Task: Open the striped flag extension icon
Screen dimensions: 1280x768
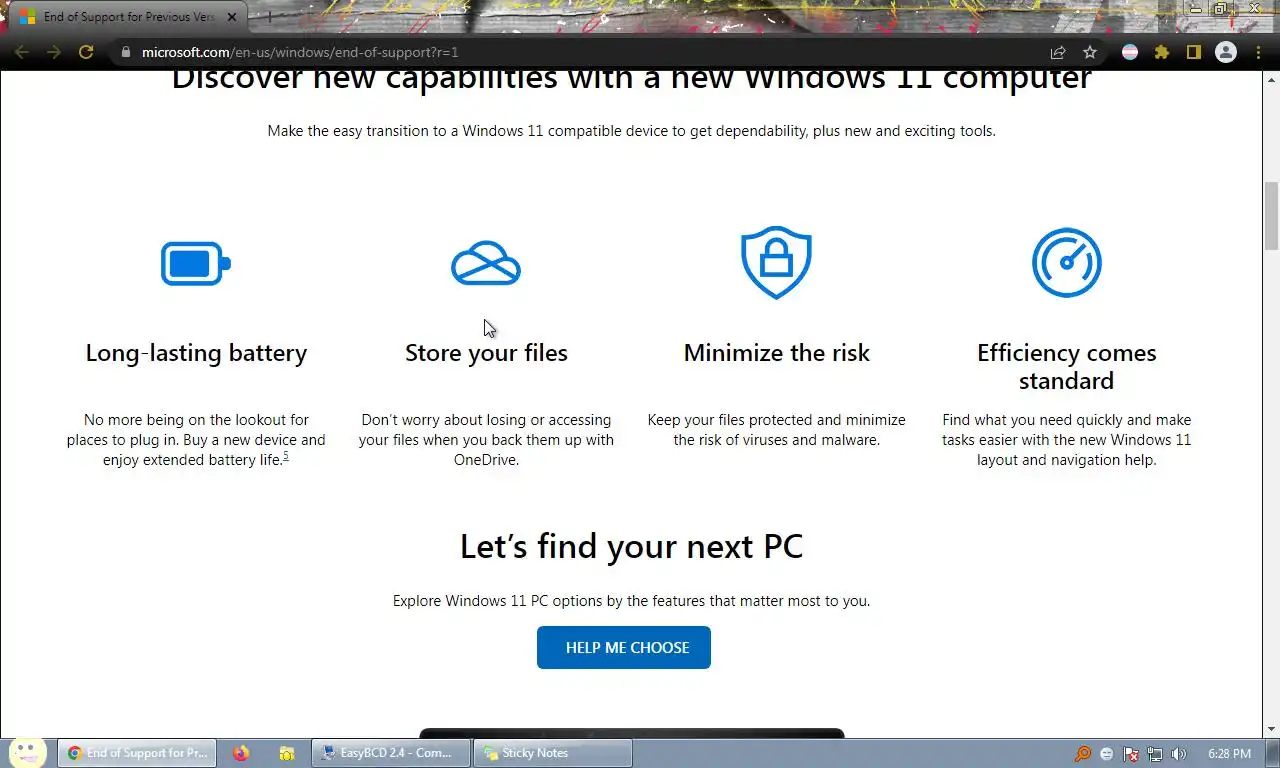Action: click(1130, 52)
